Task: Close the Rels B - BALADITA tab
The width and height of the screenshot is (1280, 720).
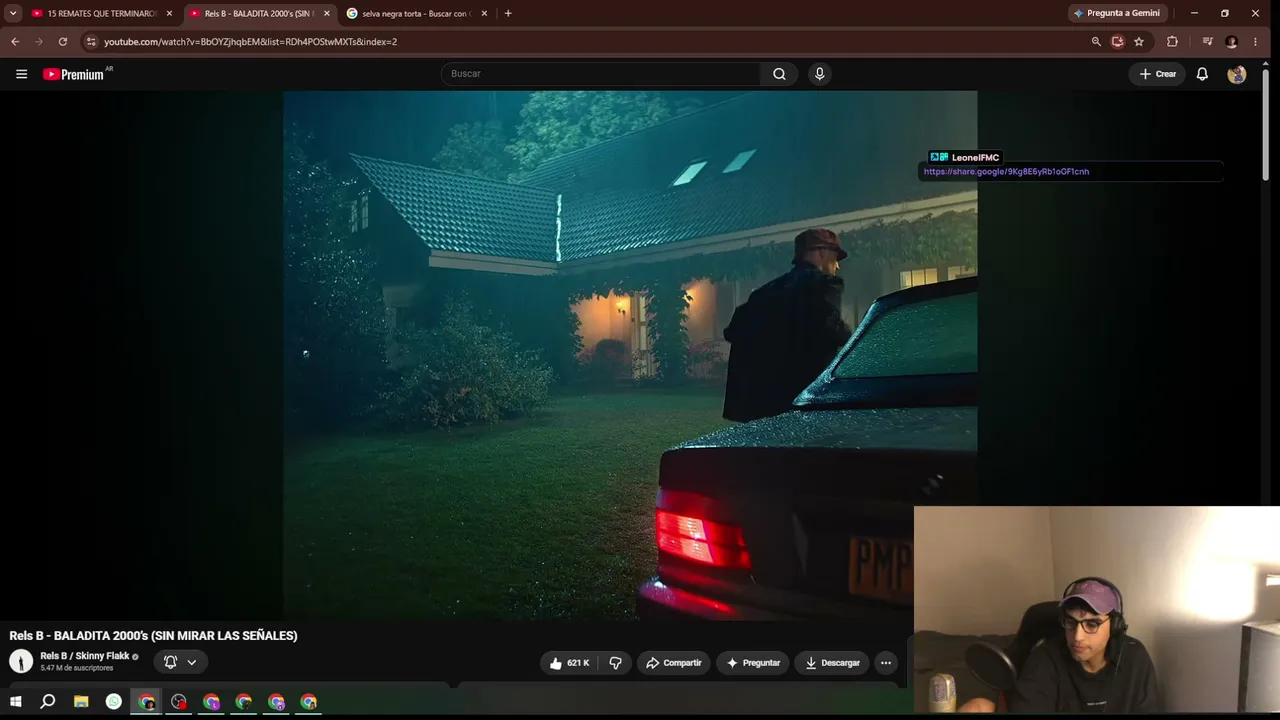Action: tap(326, 14)
